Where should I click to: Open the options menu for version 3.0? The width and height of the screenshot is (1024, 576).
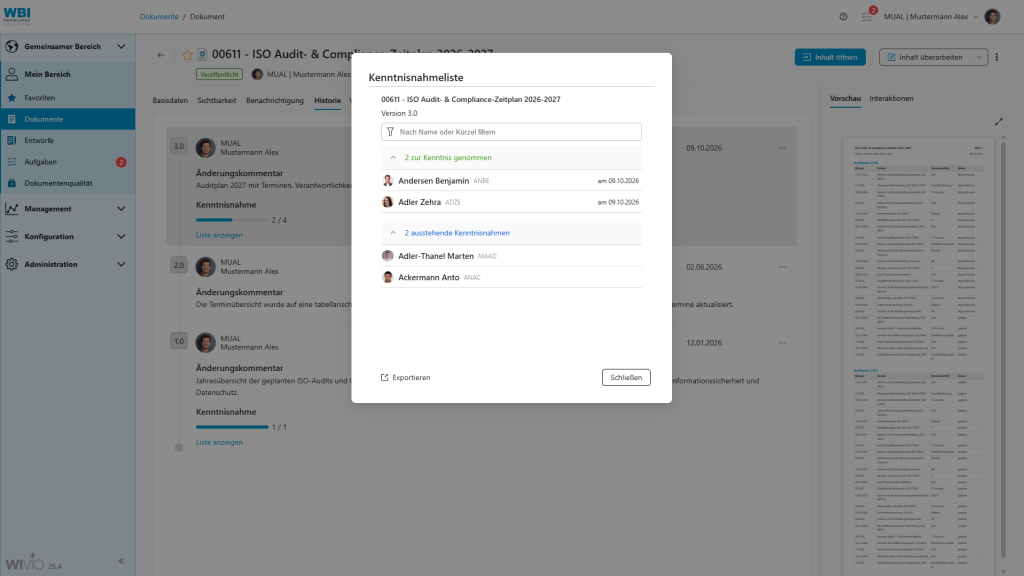click(782, 148)
